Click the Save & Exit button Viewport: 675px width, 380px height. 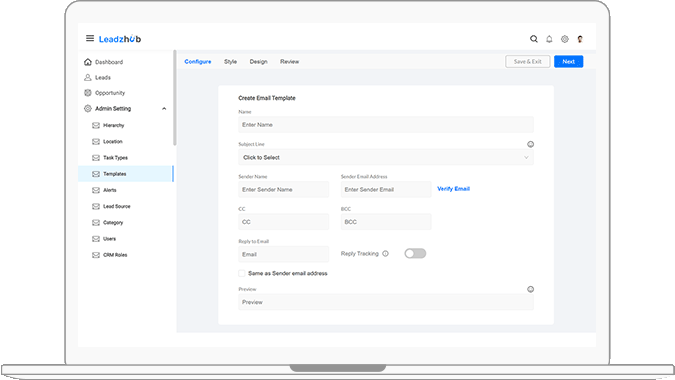pyautogui.click(x=527, y=62)
